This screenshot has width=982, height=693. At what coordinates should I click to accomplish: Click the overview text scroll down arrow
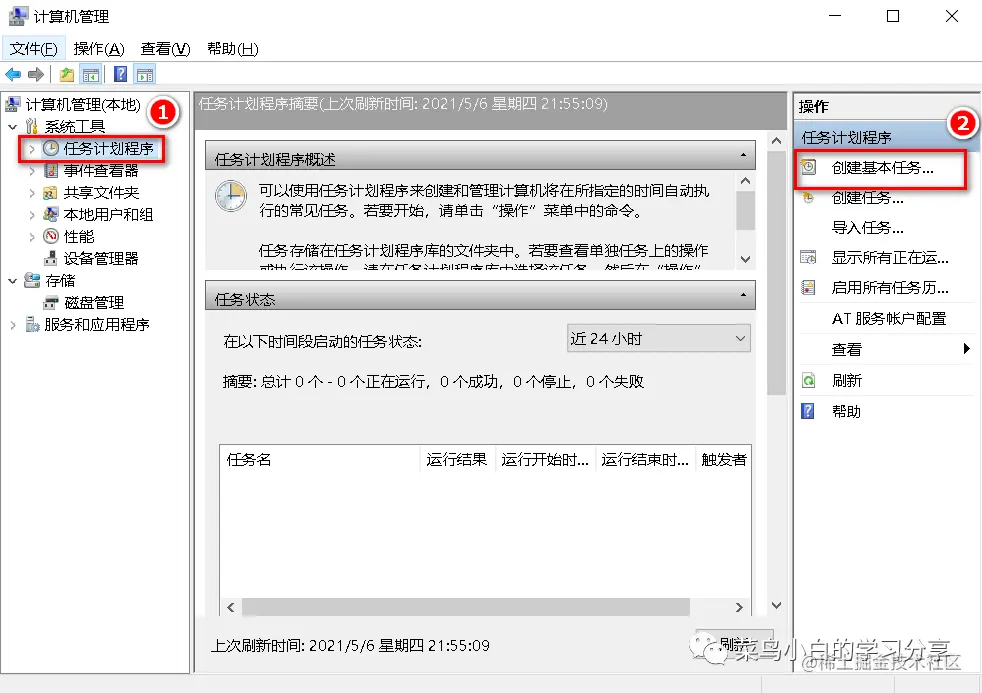tap(745, 259)
